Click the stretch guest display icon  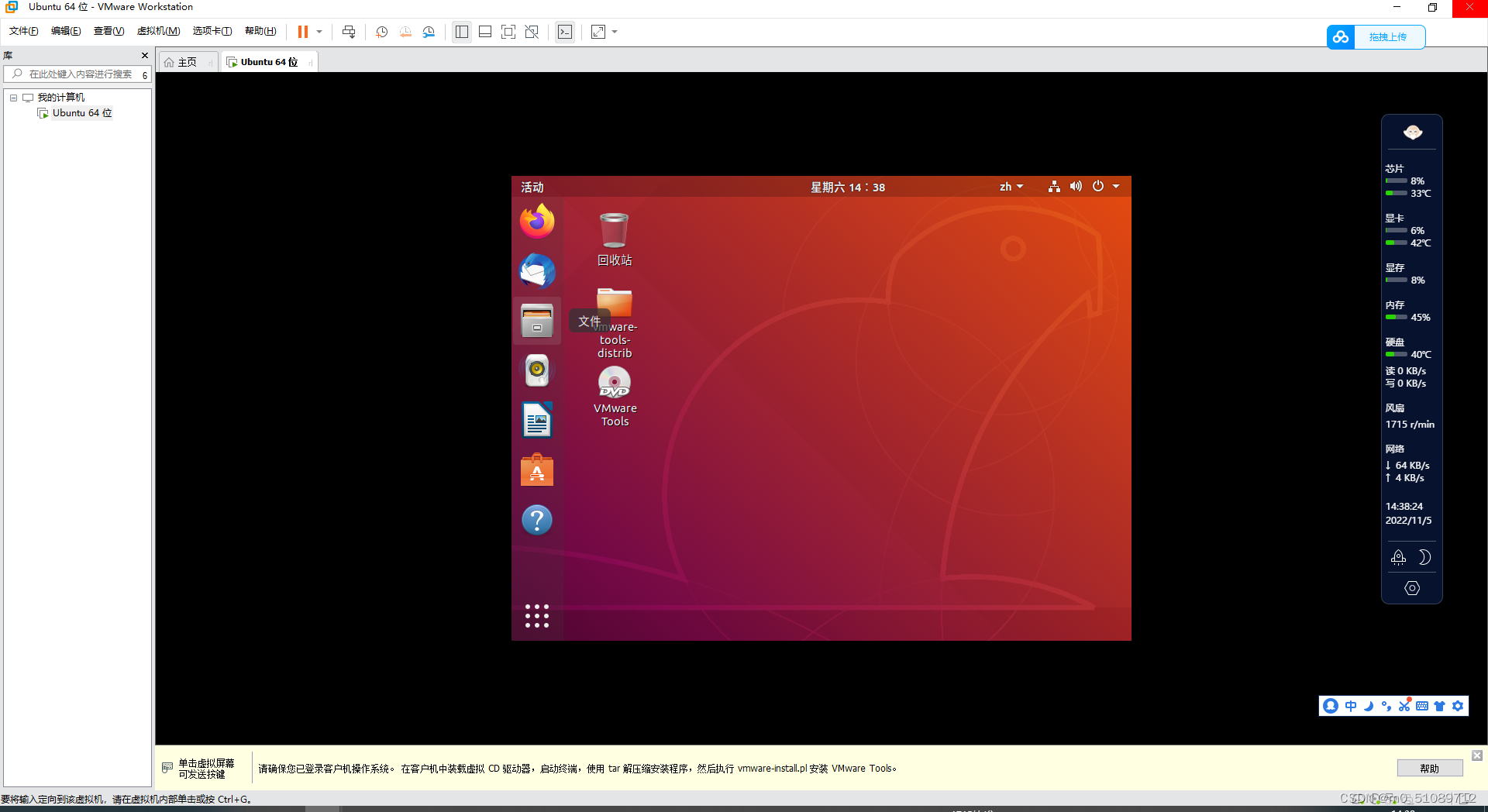[x=598, y=32]
